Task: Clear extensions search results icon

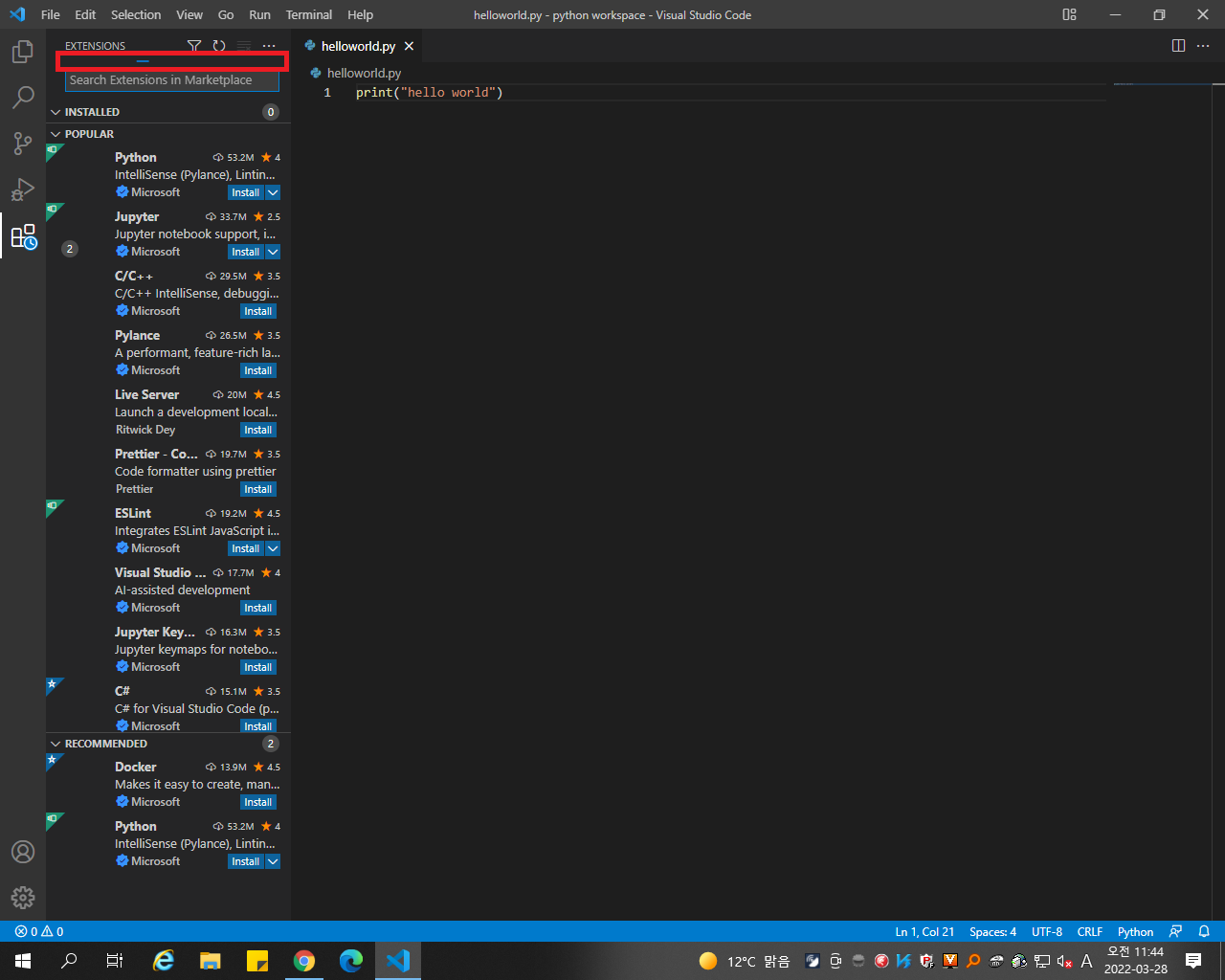Action: (244, 46)
